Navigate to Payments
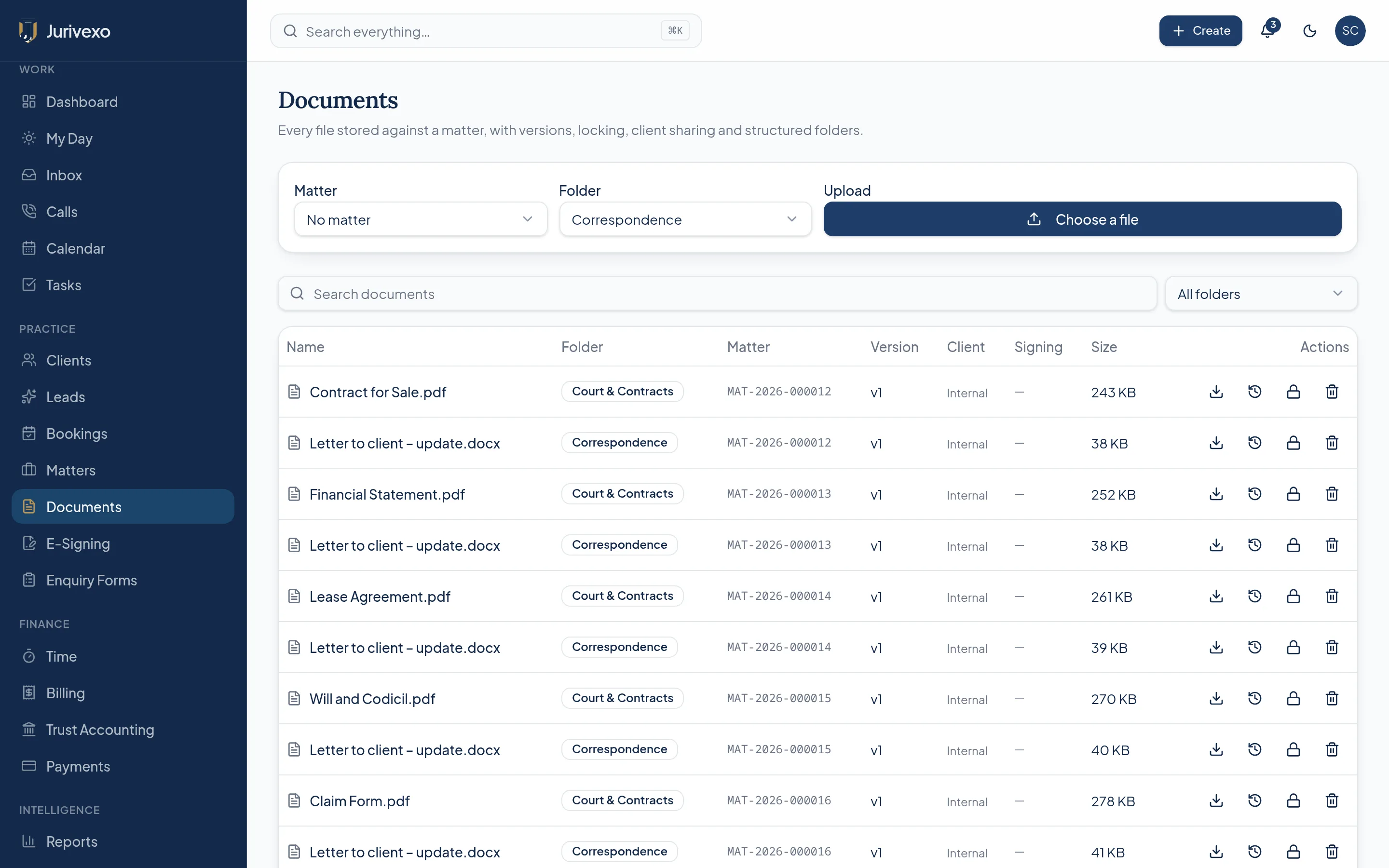Image resolution: width=1389 pixels, height=868 pixels. 123,766
